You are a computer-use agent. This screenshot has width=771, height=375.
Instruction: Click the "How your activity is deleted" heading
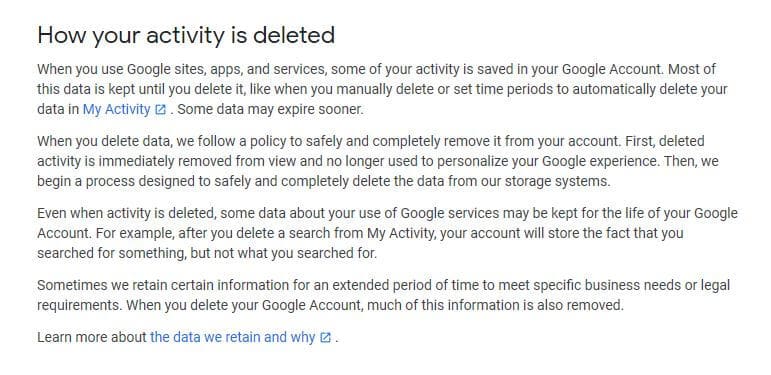(186, 35)
